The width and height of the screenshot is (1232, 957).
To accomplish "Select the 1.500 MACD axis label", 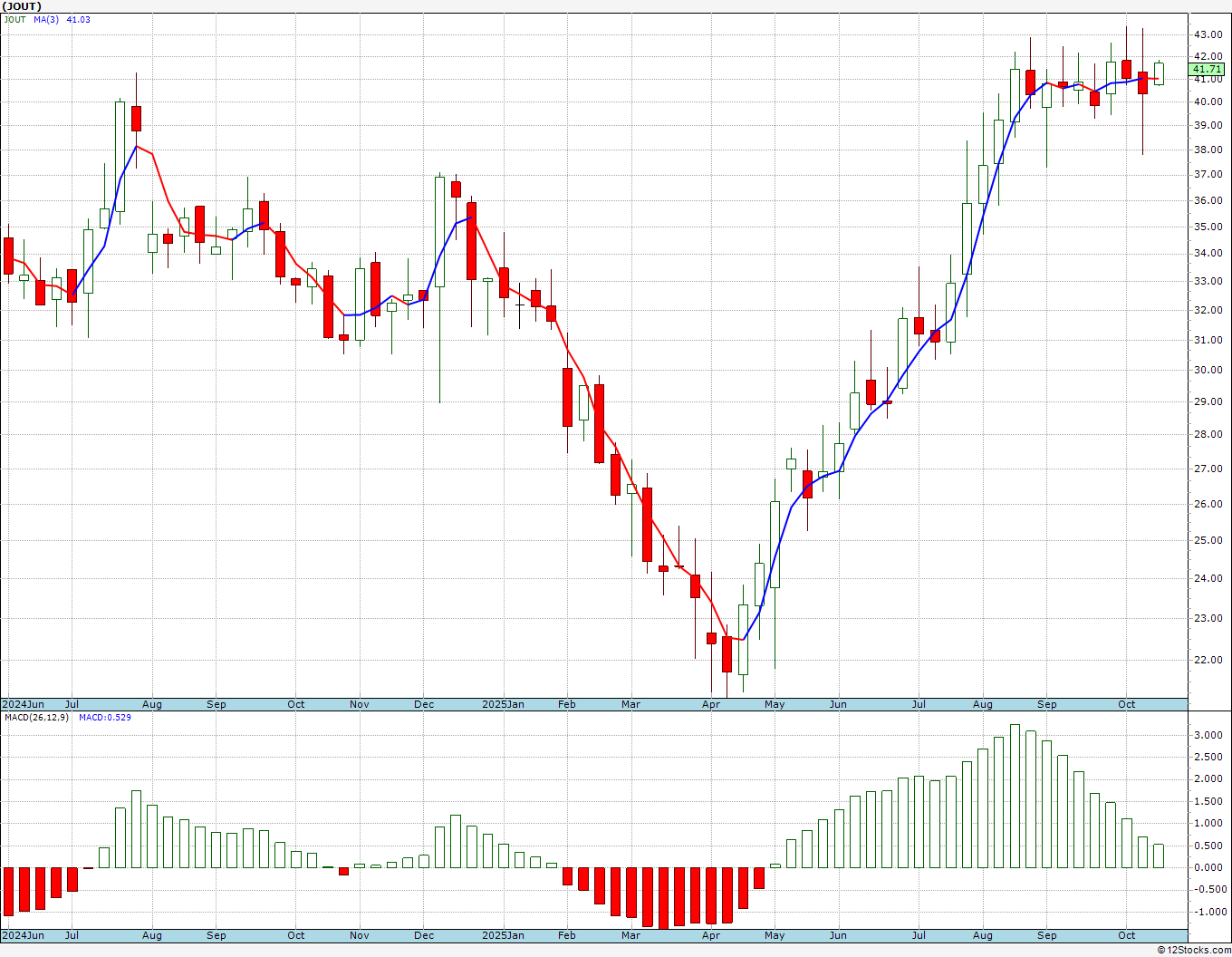I will tap(1208, 801).
